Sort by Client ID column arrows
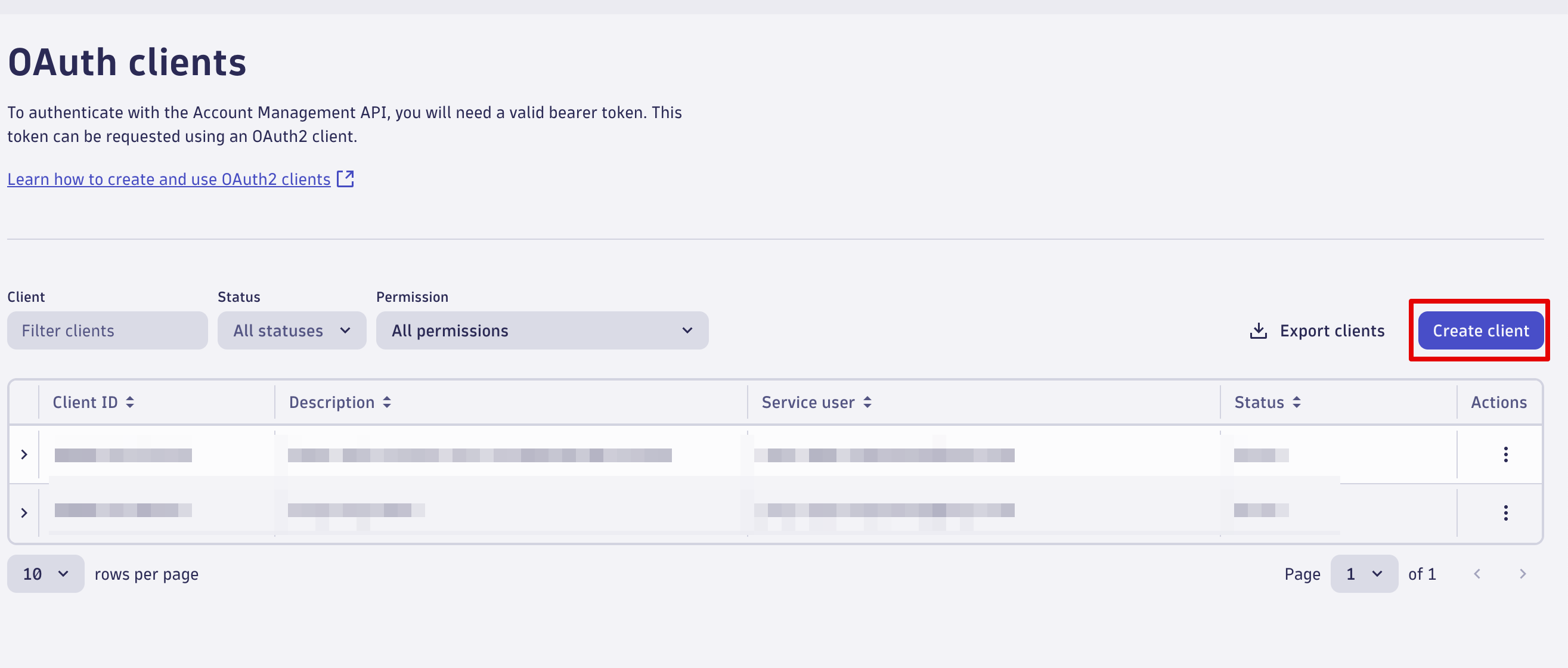 coord(129,403)
